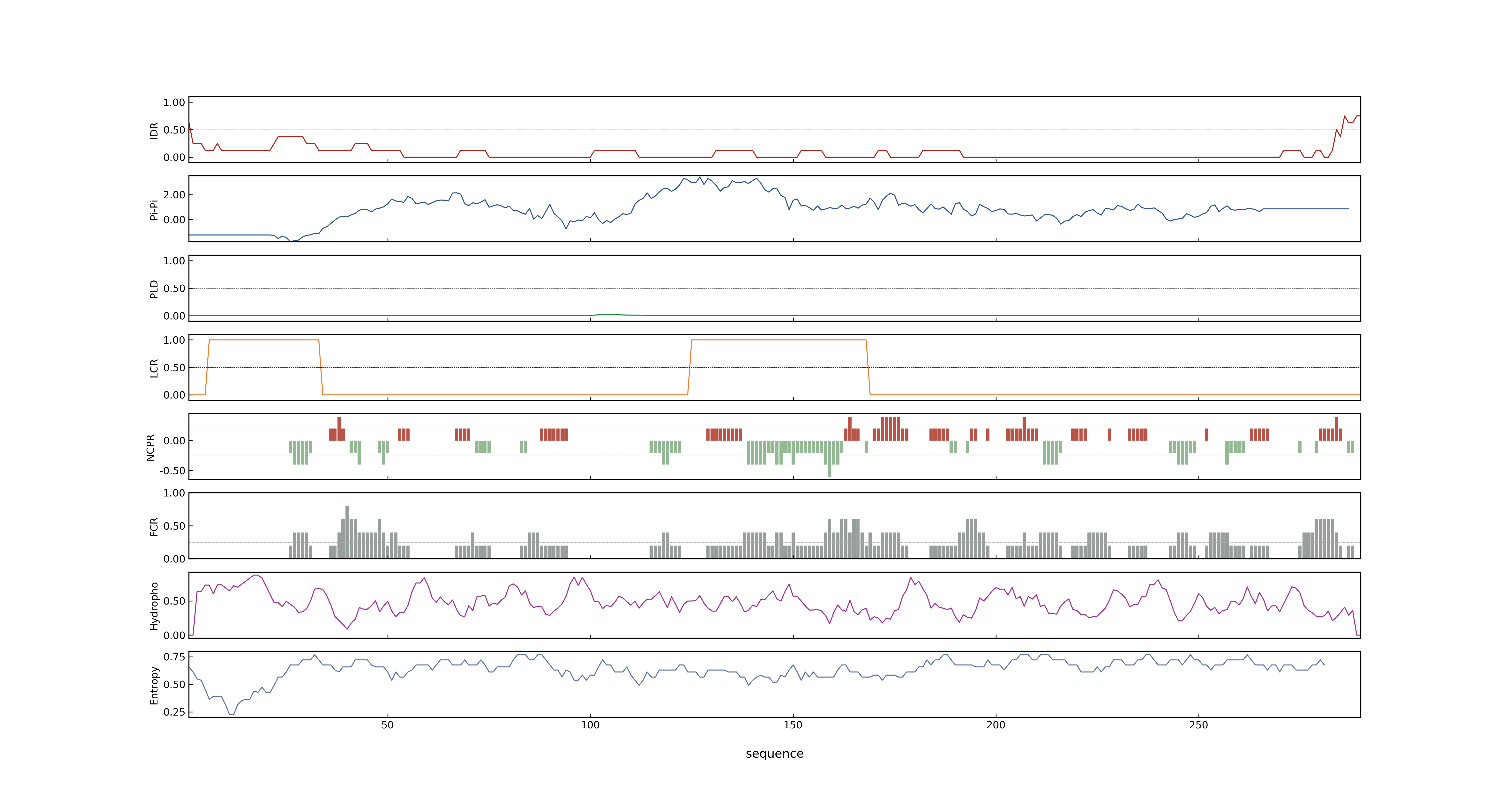Select the 150 x-axis tick label
This screenshot has width=1512, height=806.
pos(793,725)
